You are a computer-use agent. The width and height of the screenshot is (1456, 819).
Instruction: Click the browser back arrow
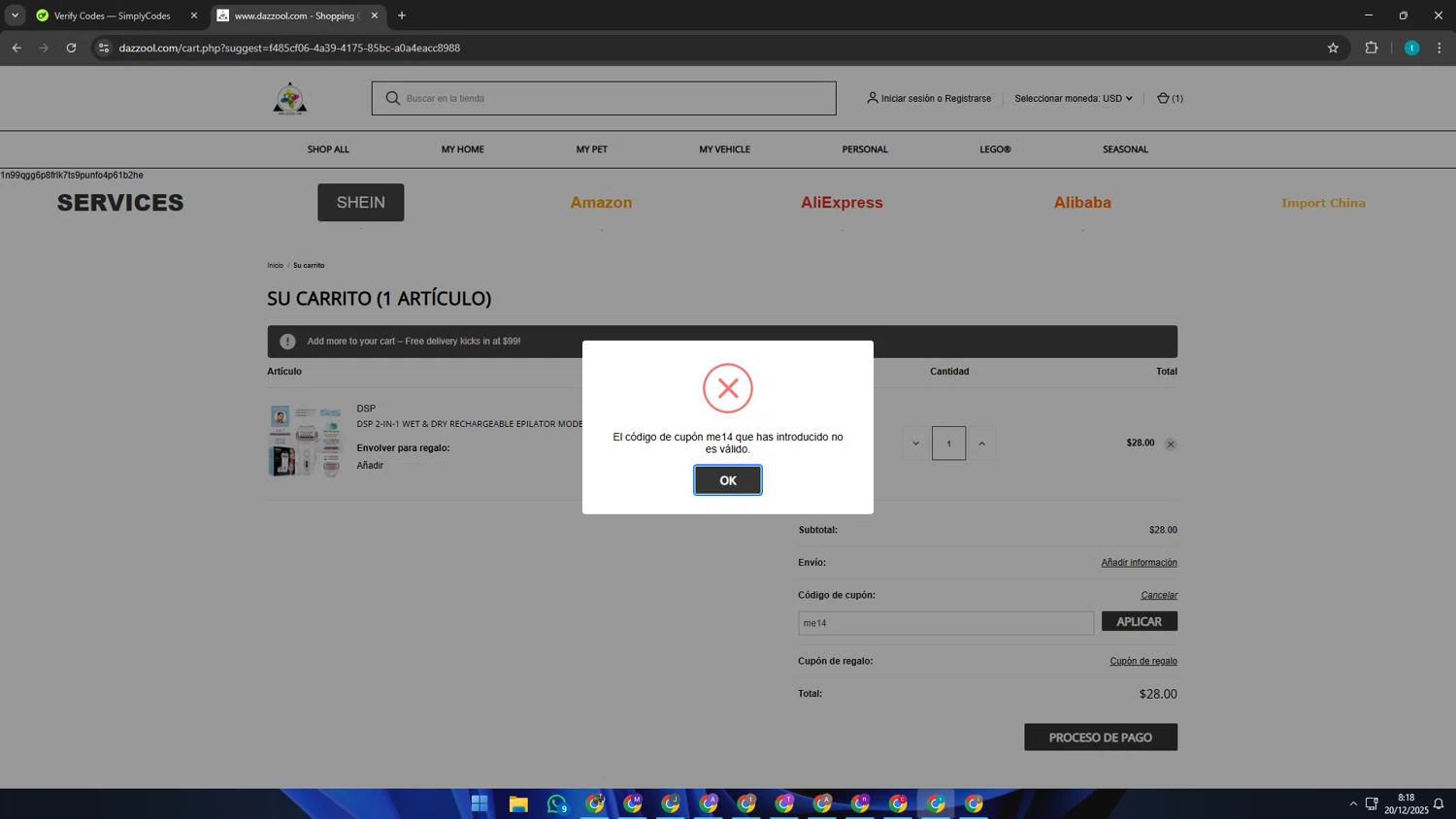tap(17, 48)
